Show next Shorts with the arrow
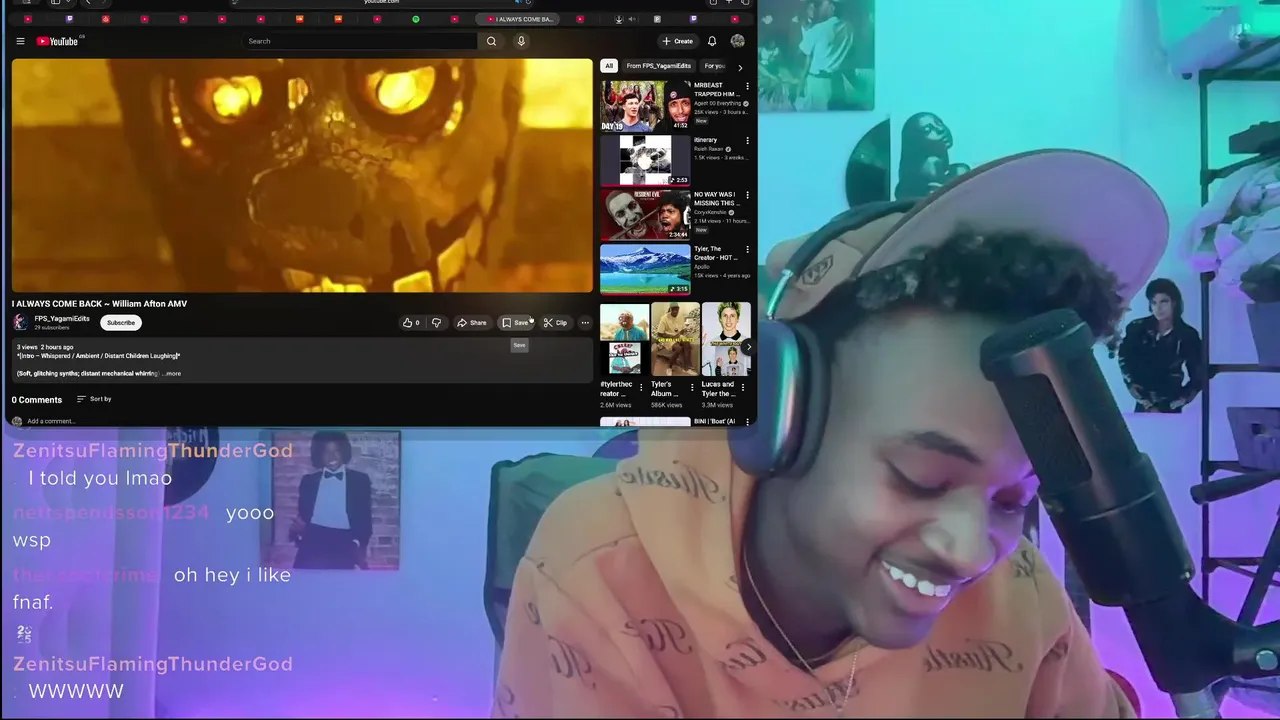The width and height of the screenshot is (1280, 720). 749,347
